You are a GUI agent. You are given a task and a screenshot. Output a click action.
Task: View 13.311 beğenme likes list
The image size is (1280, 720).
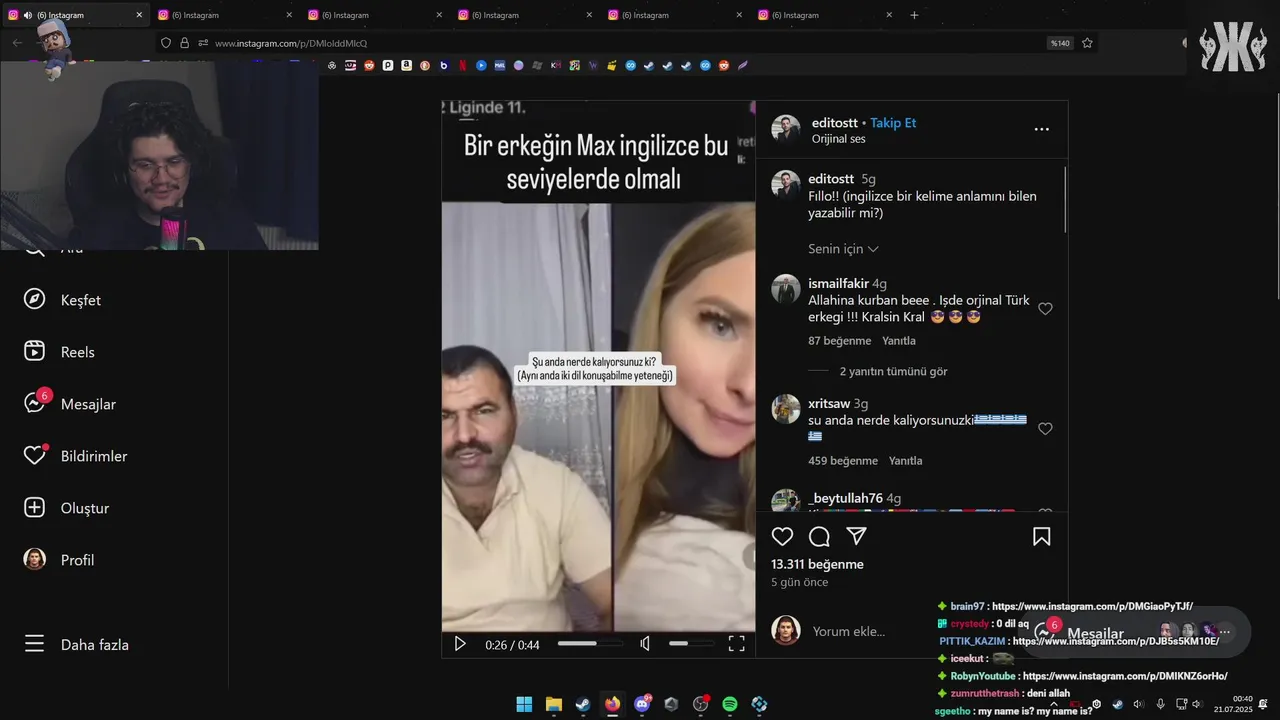(817, 564)
